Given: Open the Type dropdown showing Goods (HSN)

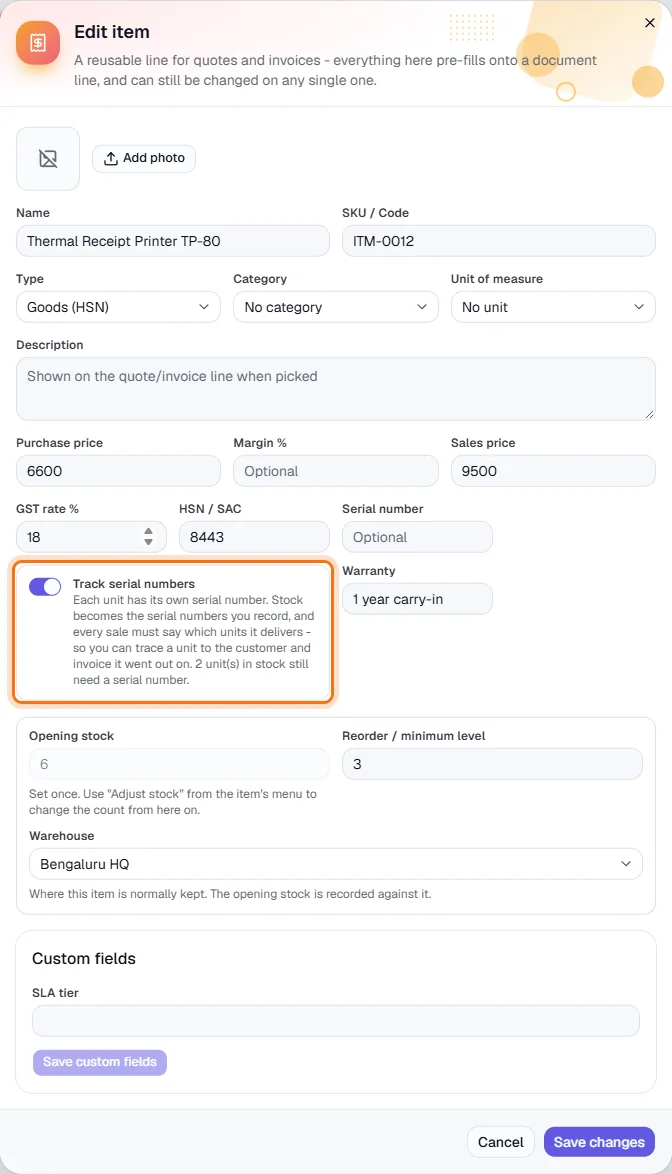Looking at the screenshot, I should (118, 307).
